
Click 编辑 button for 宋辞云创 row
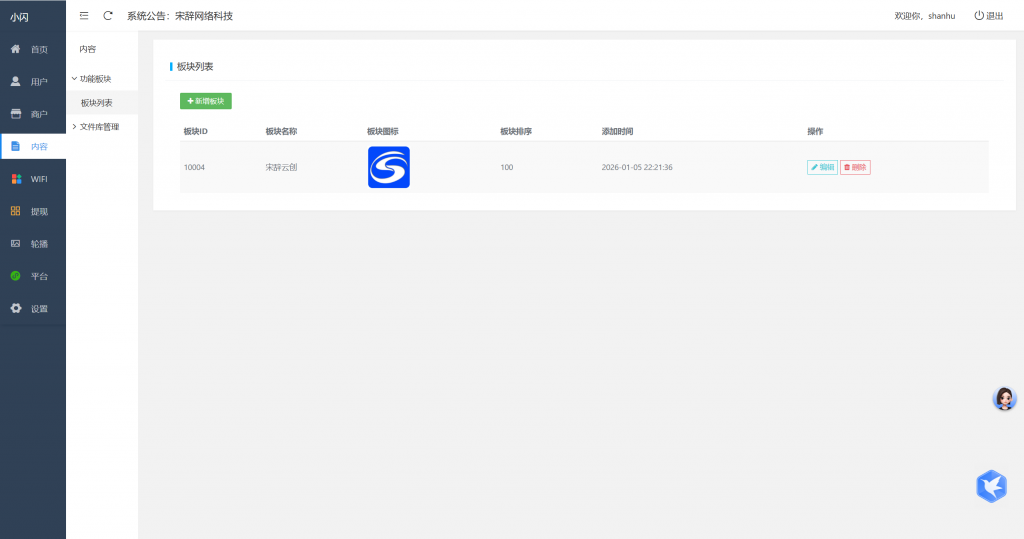pyautogui.click(x=822, y=167)
